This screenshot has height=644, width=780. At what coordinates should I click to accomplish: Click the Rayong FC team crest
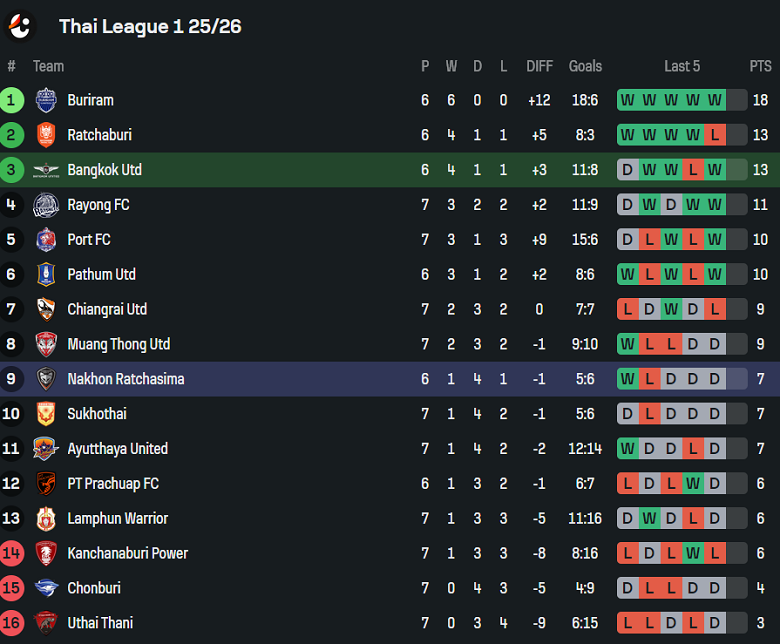46,205
